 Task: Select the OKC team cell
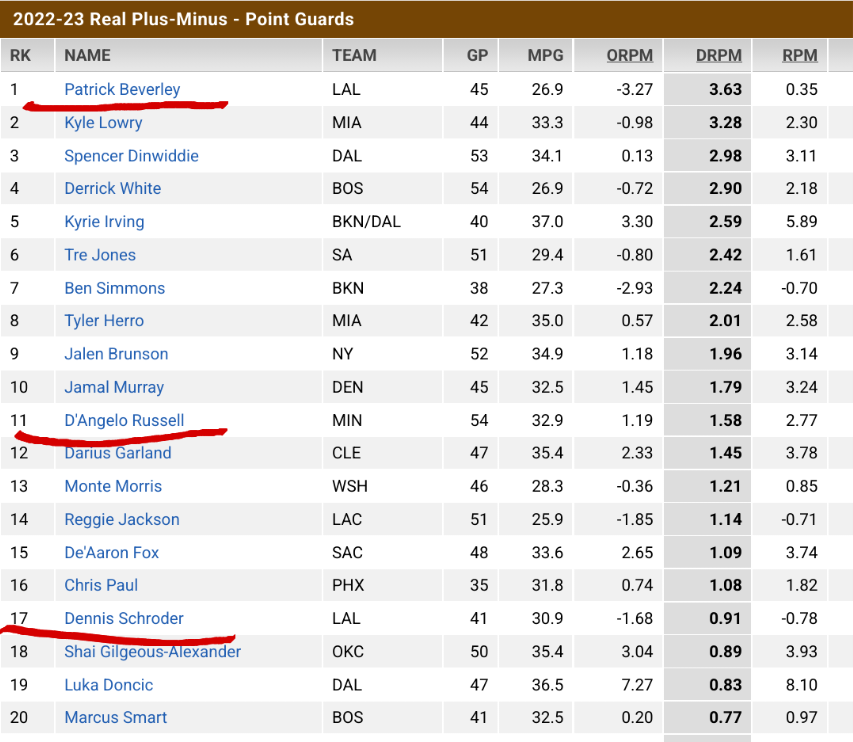pos(348,651)
